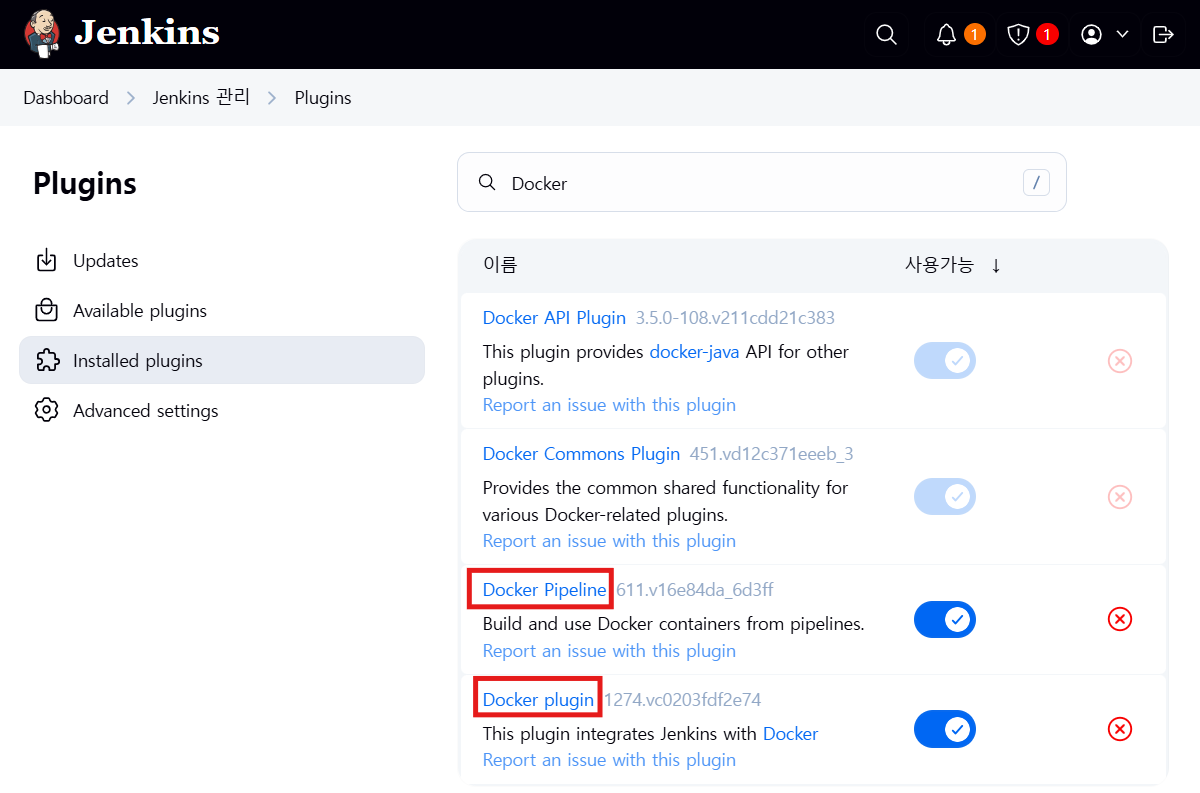Click the Docker link in plugin description
The height and width of the screenshot is (793, 1200).
pyautogui.click(x=790, y=734)
